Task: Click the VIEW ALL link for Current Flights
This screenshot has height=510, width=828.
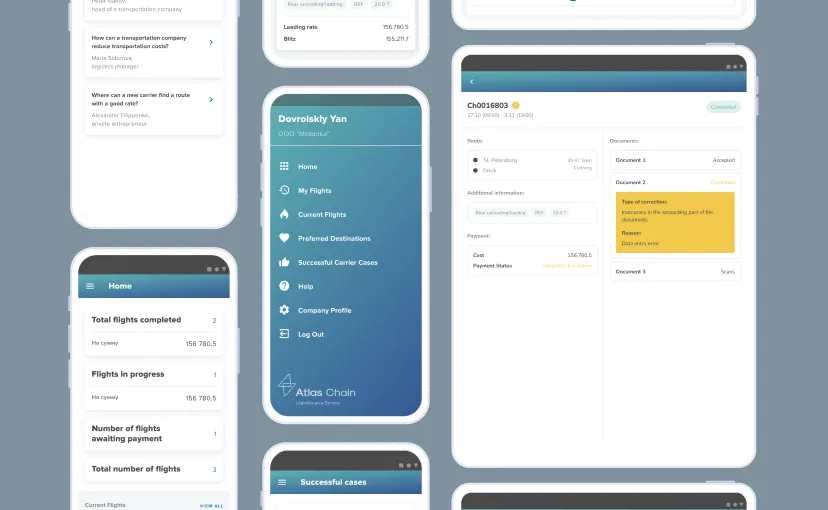Action: click(211, 505)
